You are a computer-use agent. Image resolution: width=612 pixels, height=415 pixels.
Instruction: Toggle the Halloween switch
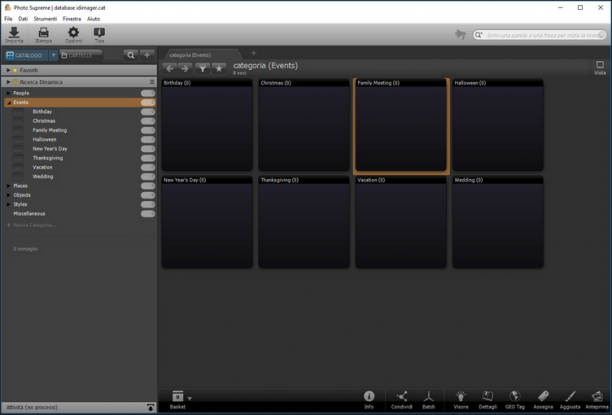click(x=148, y=139)
